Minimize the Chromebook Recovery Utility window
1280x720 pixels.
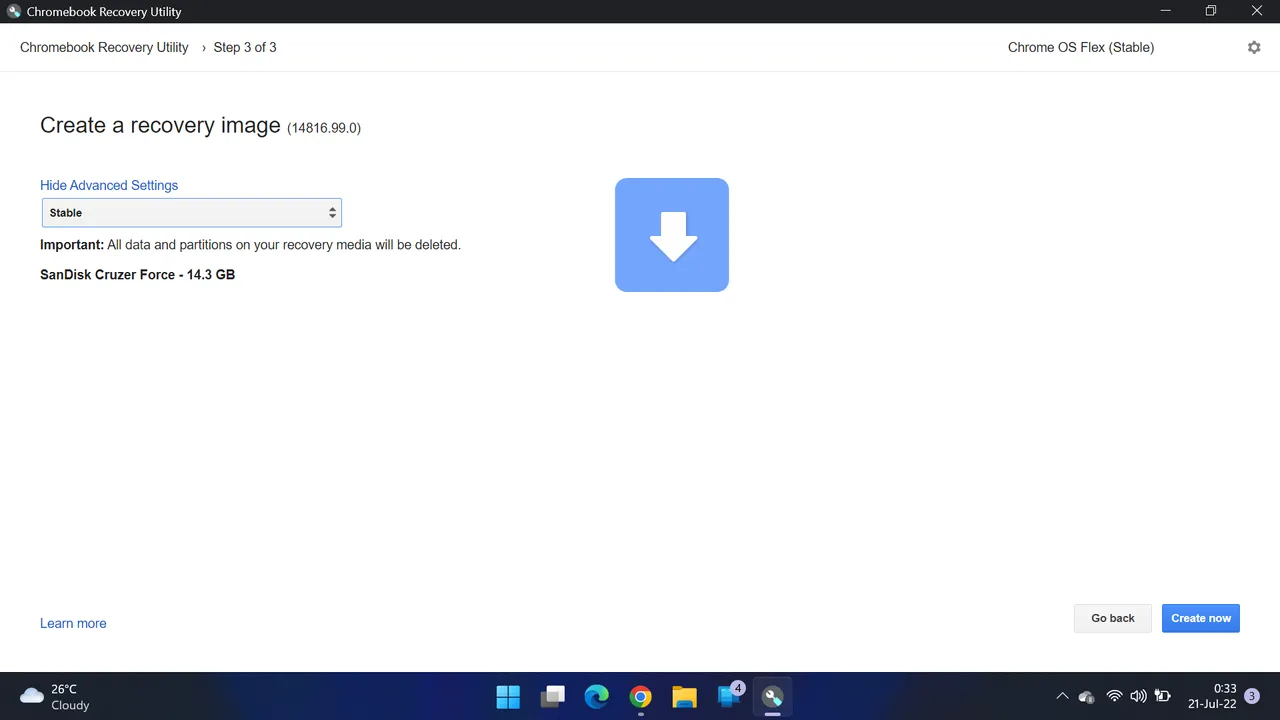[1165, 11]
